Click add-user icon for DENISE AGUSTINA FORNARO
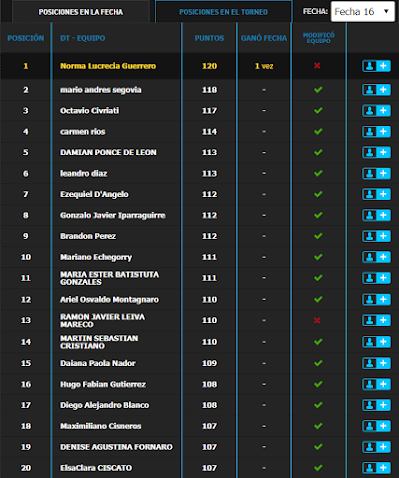Screen dimensions: 399x478 376,447
